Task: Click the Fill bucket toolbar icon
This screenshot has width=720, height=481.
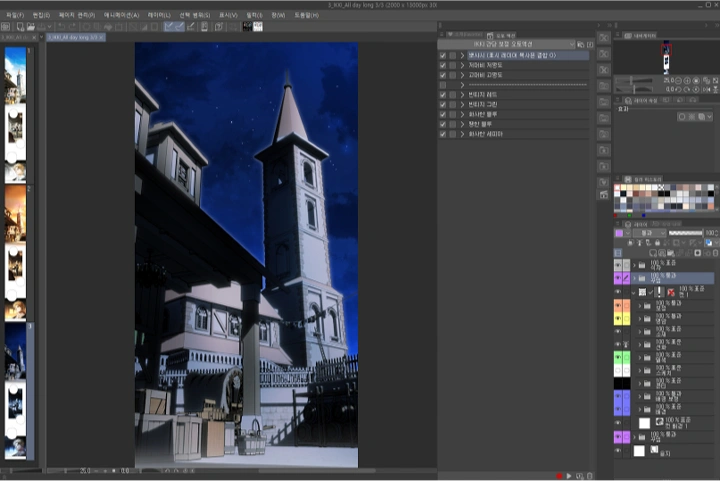Action: 108,27
